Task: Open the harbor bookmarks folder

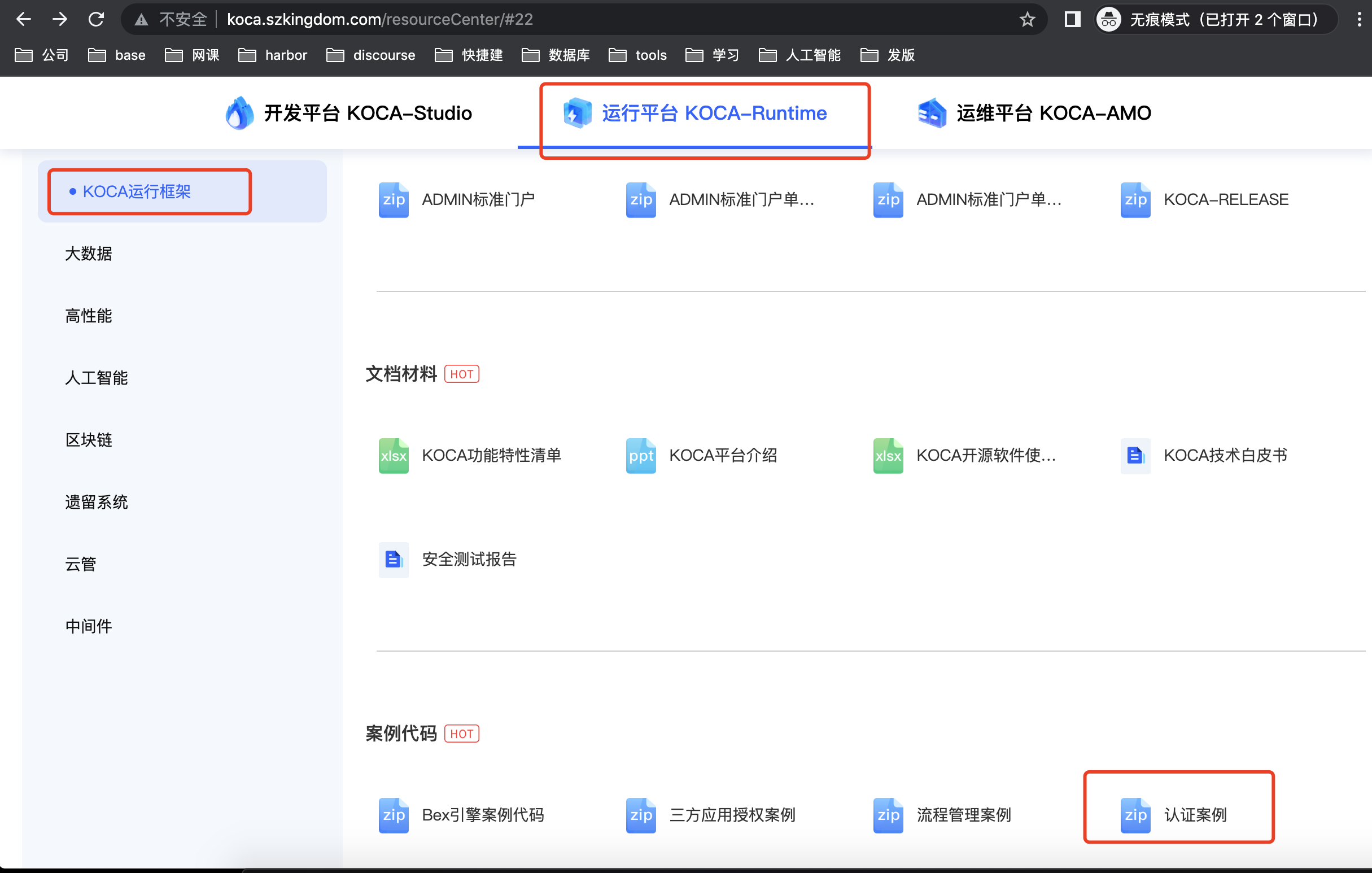Action: pyautogui.click(x=273, y=55)
